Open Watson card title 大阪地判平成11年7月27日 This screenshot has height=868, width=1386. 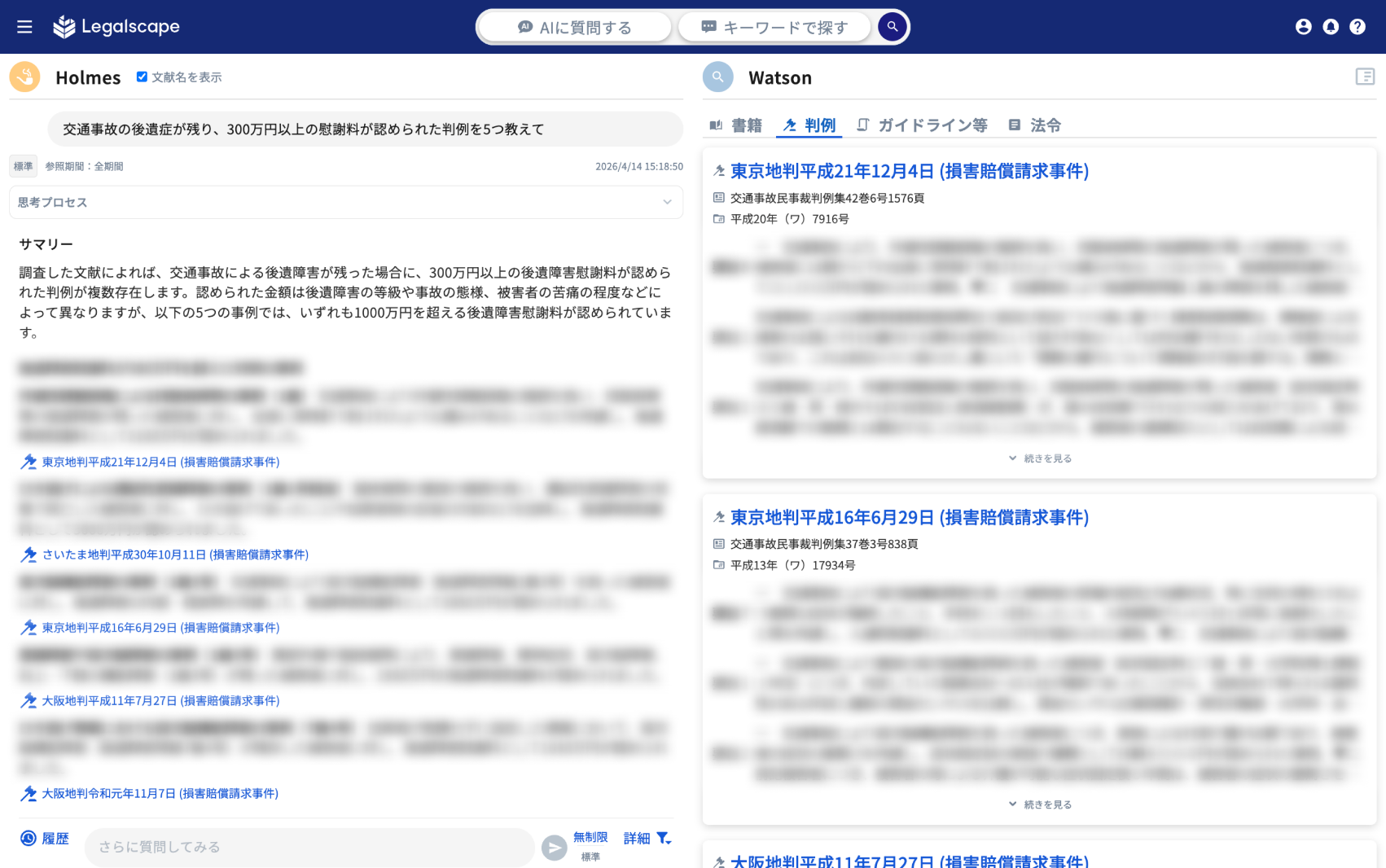(x=910, y=861)
